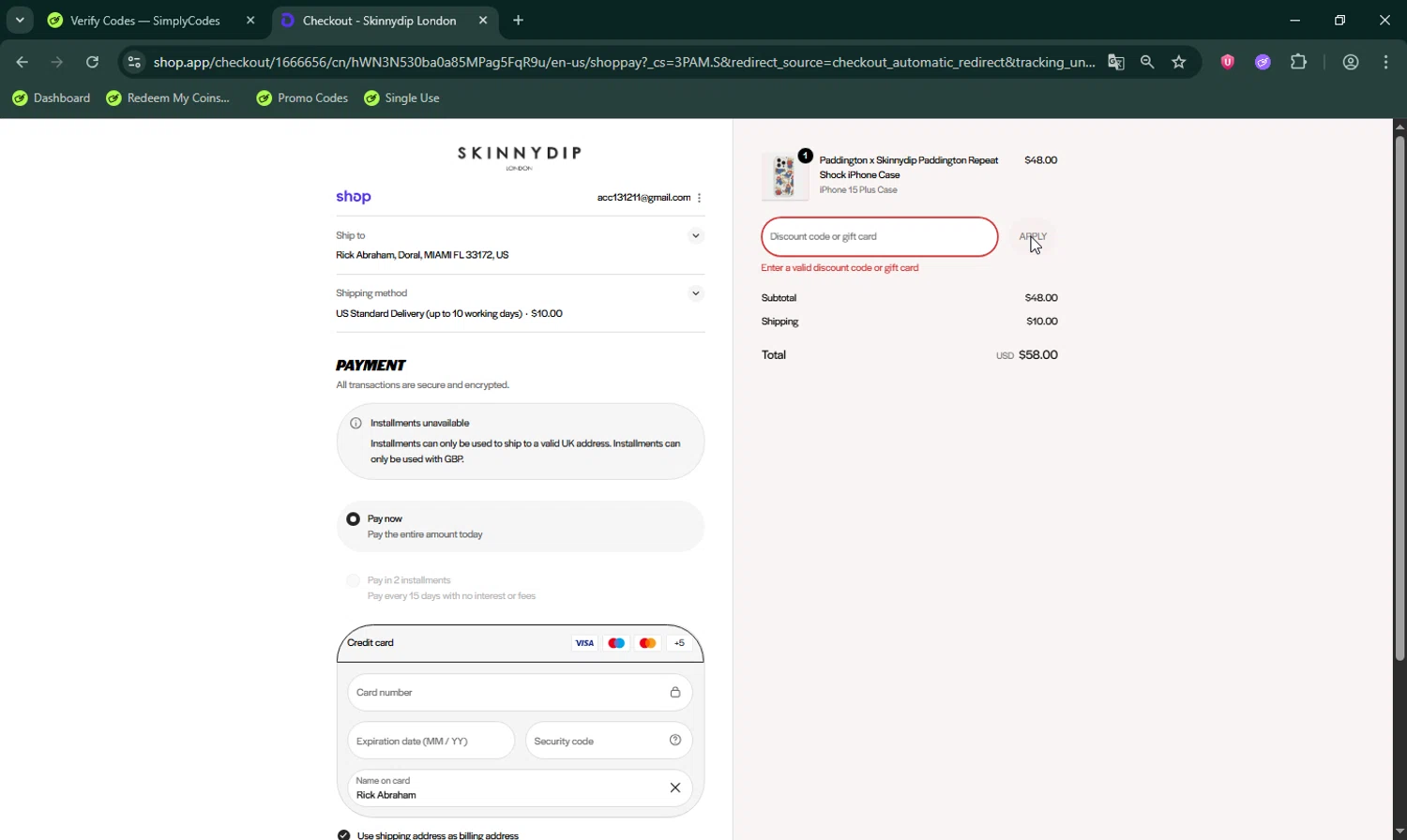Focus the Security code field
The height and width of the screenshot is (840, 1407).
click(x=609, y=741)
